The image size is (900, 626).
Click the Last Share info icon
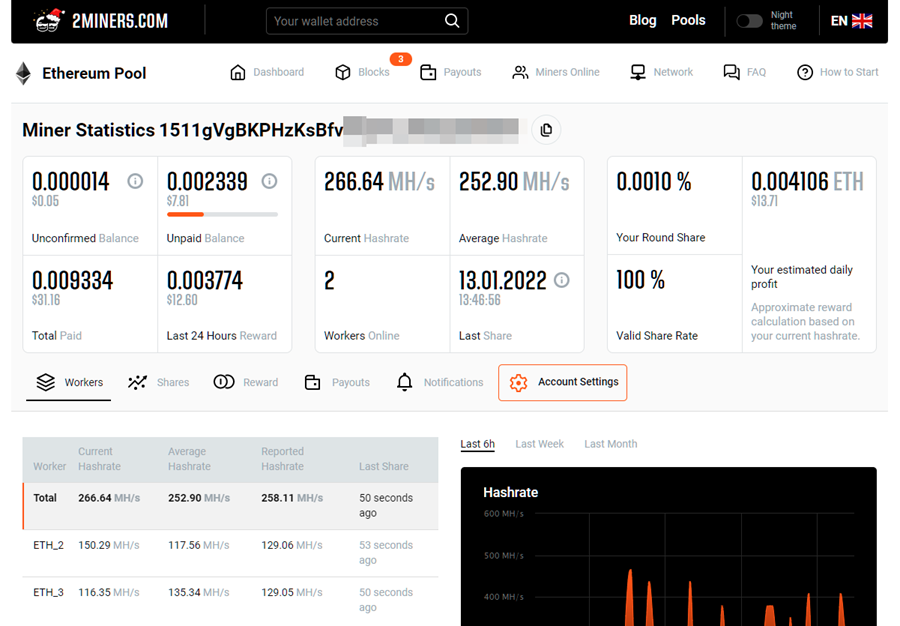click(x=562, y=280)
